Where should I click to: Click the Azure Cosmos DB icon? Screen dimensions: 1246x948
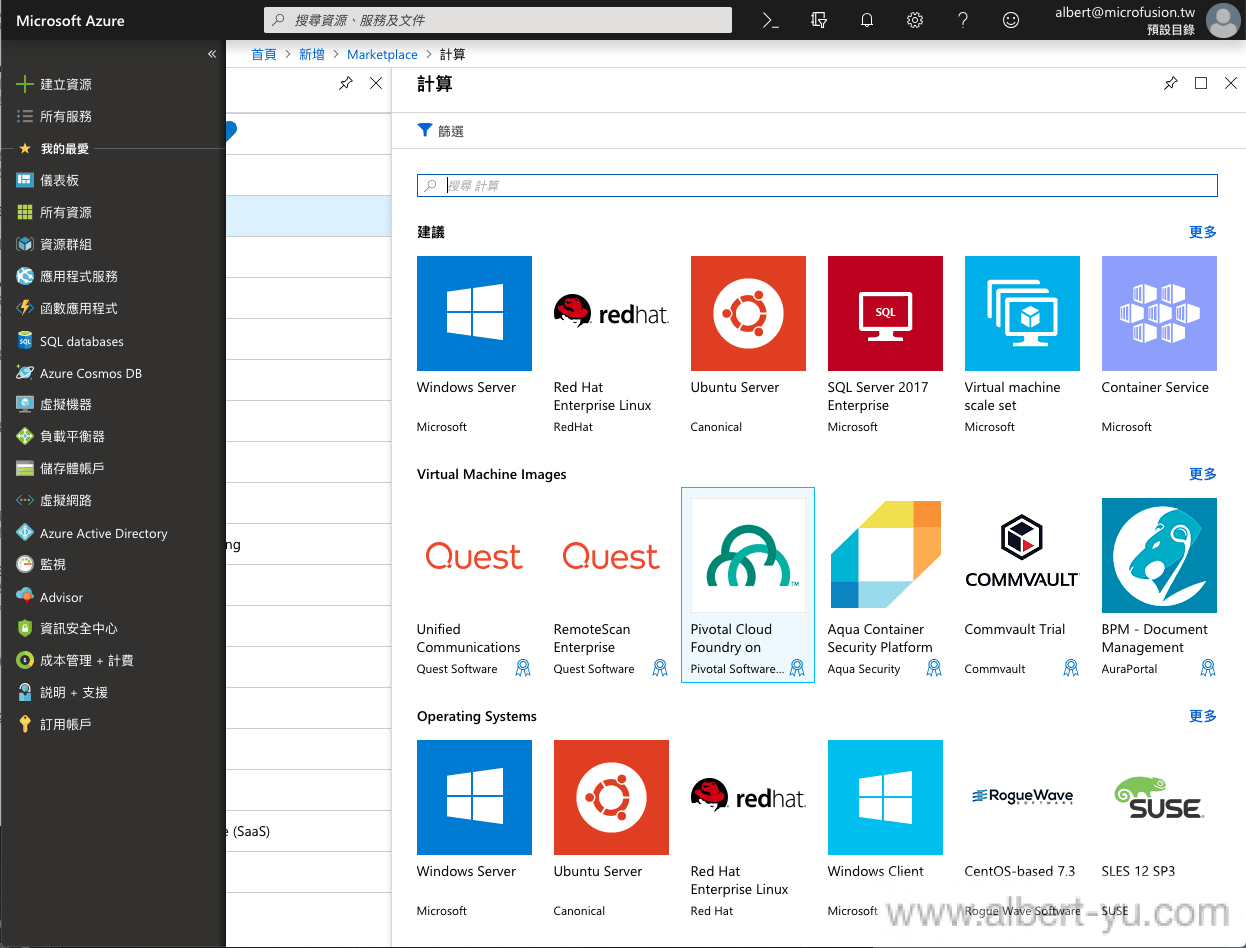[x=25, y=373]
